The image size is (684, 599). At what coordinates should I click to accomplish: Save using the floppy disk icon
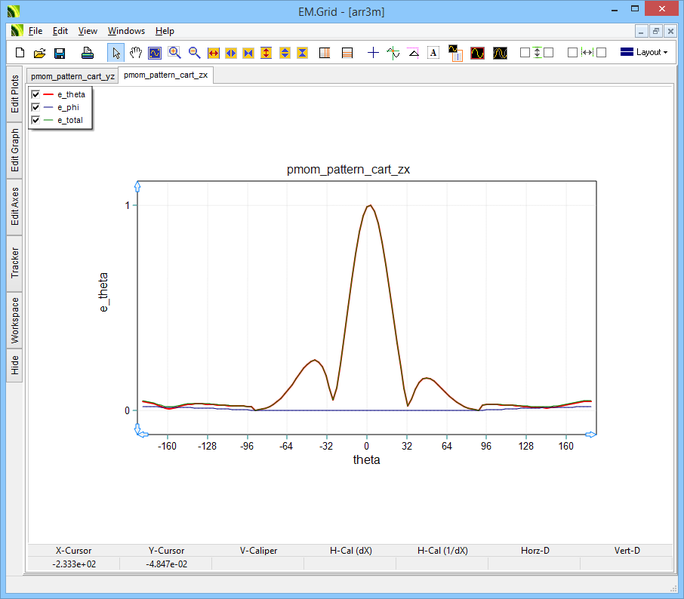coord(60,52)
